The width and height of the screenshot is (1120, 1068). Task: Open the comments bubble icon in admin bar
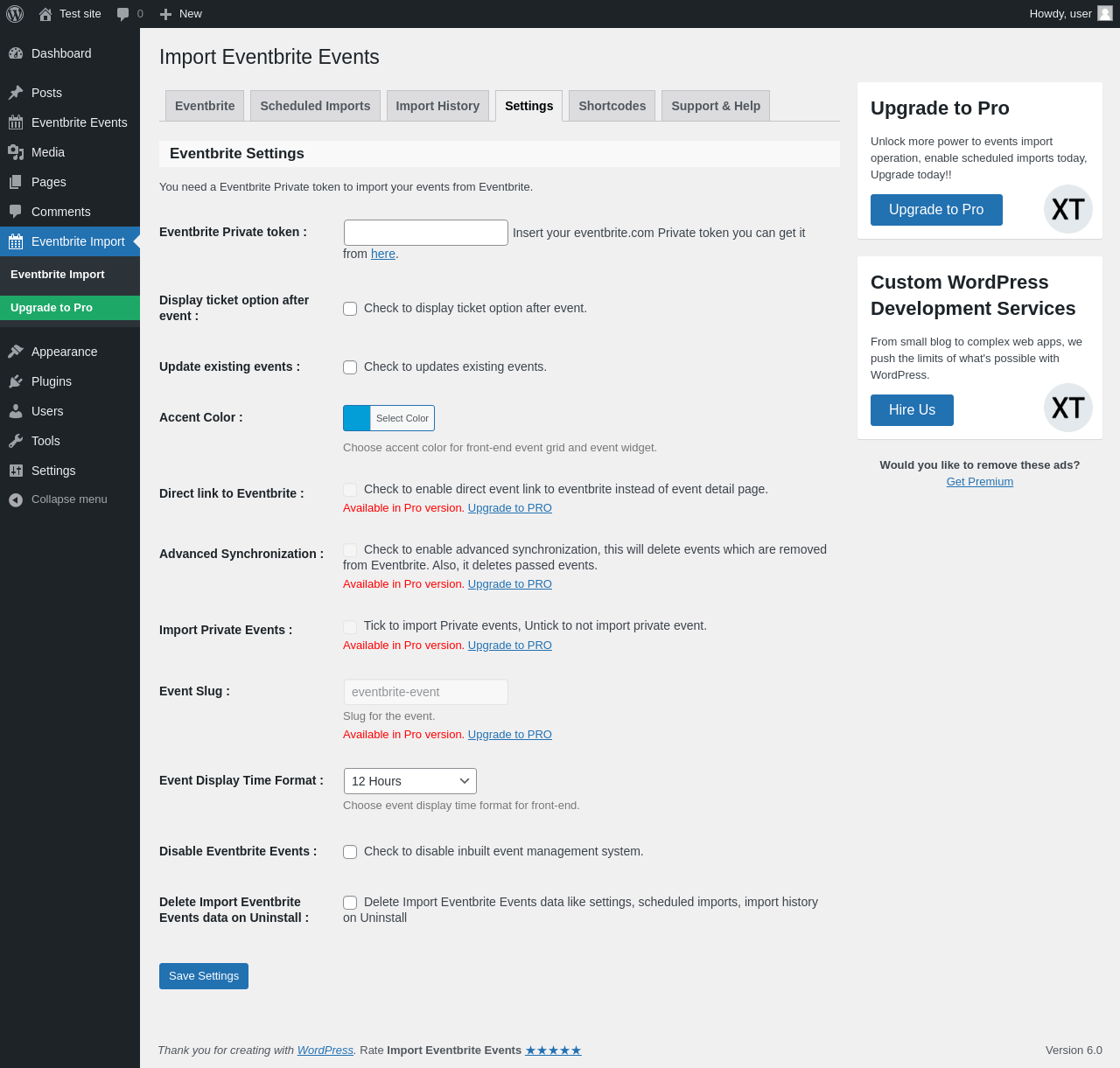coord(123,14)
